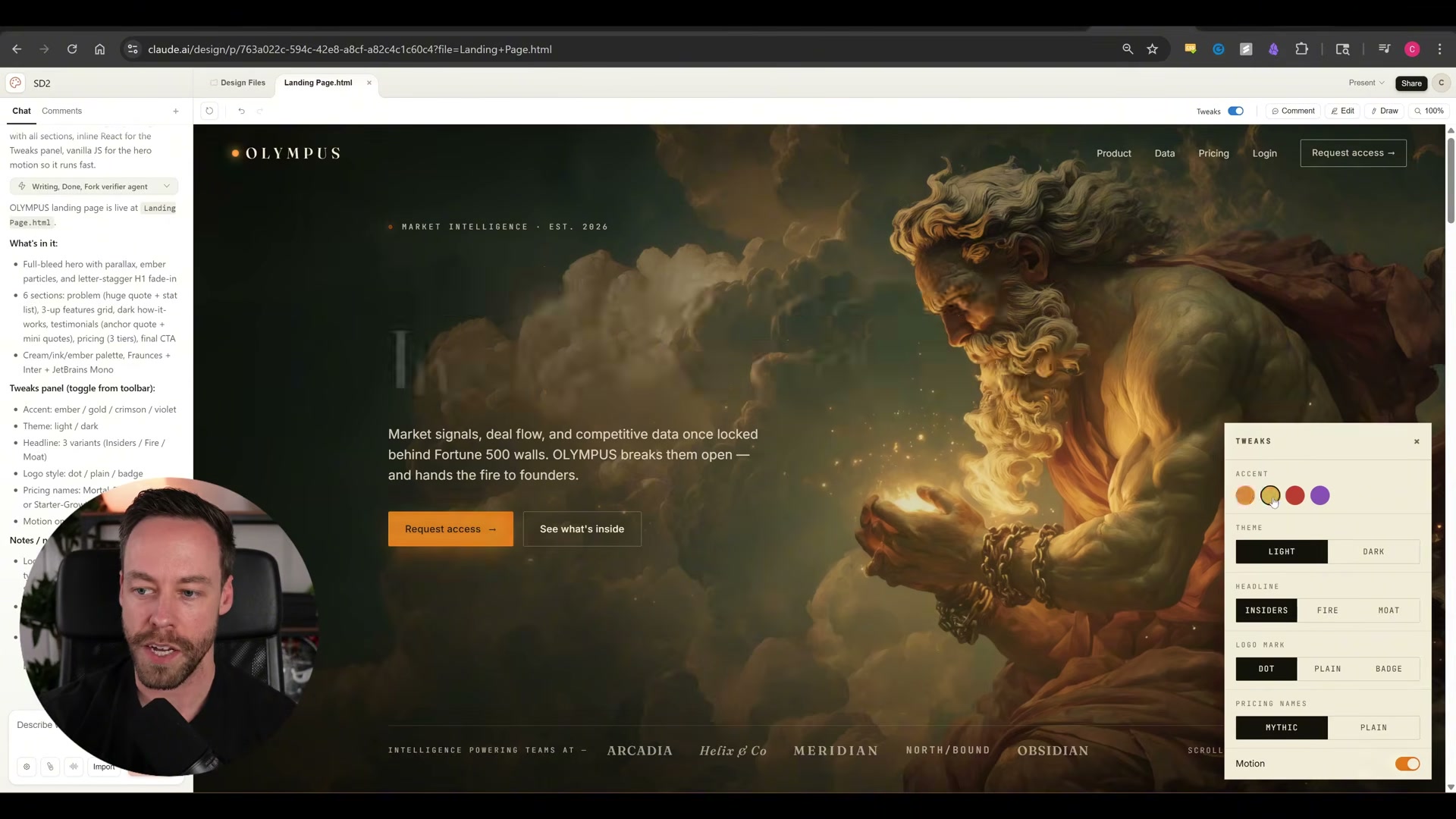Click the orange hero Request access button
Image resolution: width=1456 pixels, height=819 pixels.
(450, 529)
